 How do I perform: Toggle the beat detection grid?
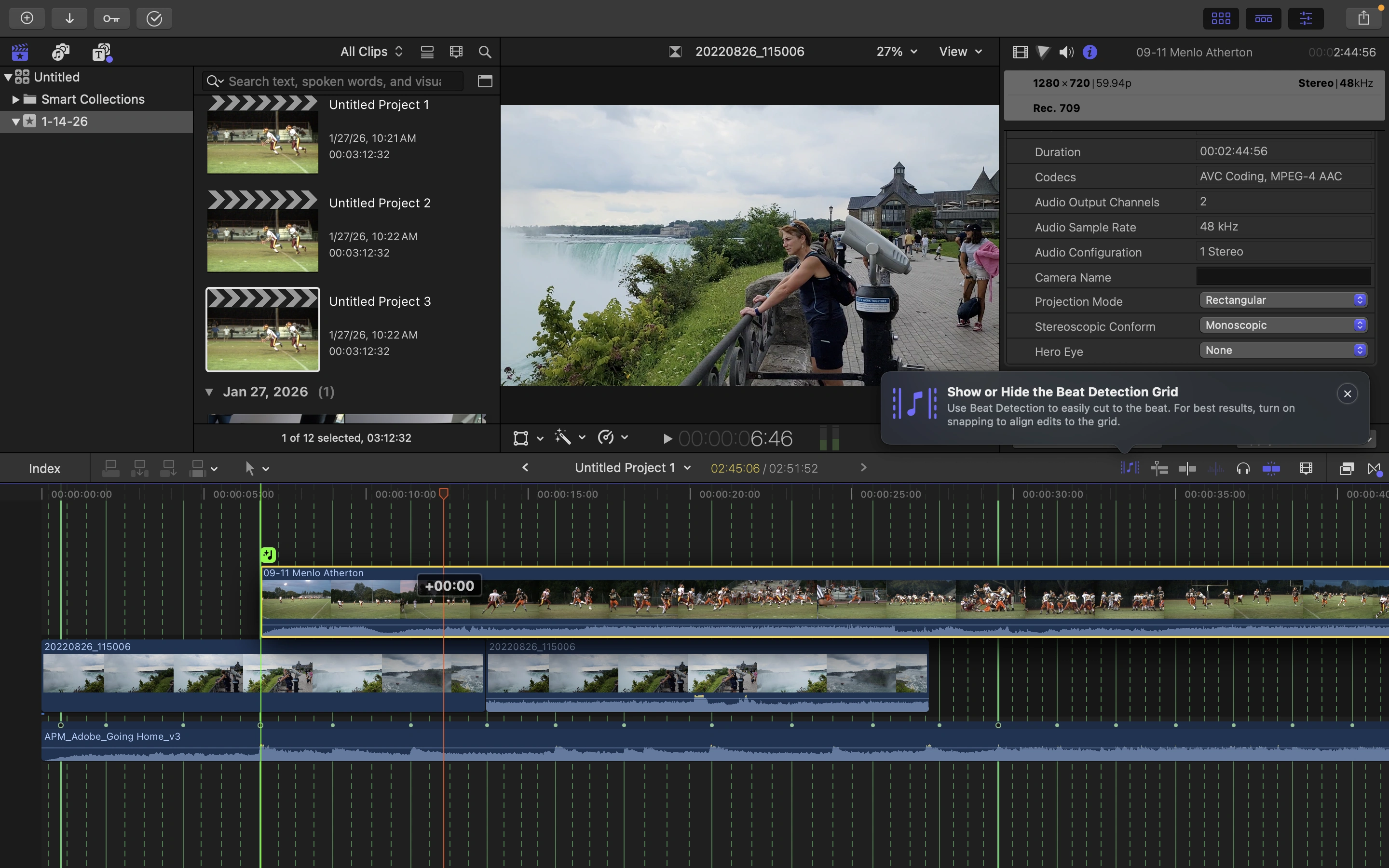pyautogui.click(x=1130, y=468)
